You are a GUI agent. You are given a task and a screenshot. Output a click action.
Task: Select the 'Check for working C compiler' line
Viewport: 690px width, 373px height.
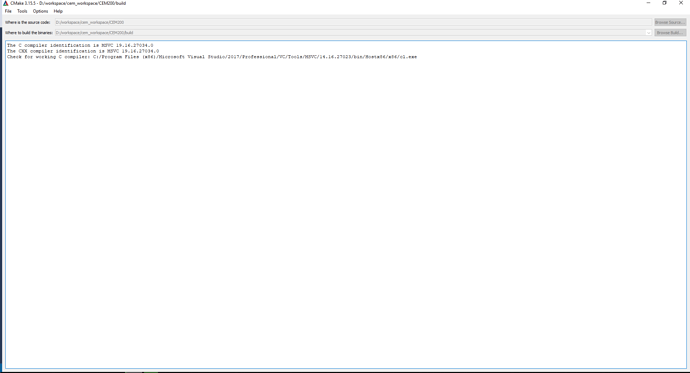[x=212, y=57]
